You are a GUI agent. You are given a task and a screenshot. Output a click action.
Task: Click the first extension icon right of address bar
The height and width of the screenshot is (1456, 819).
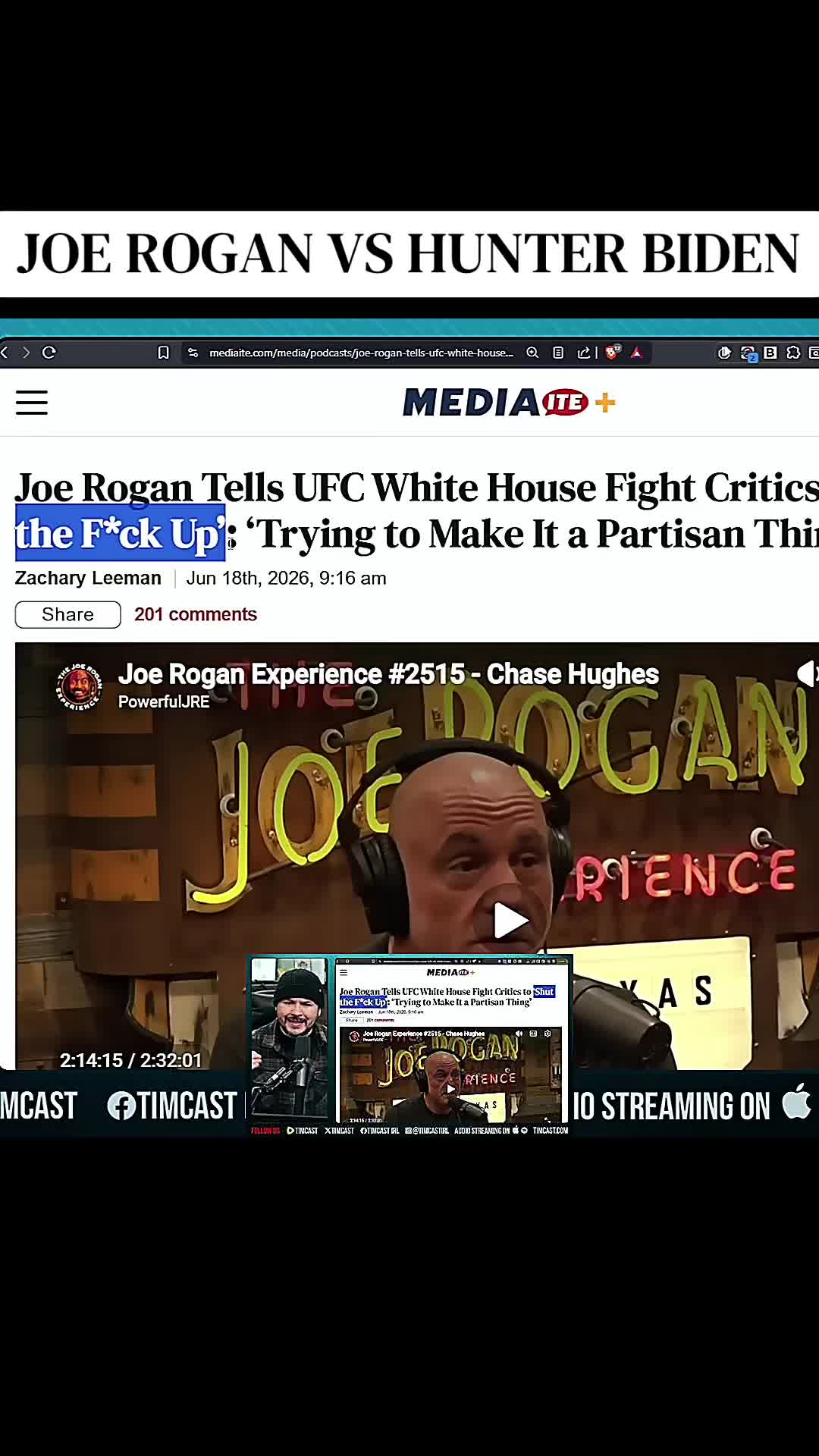pyautogui.click(x=724, y=353)
